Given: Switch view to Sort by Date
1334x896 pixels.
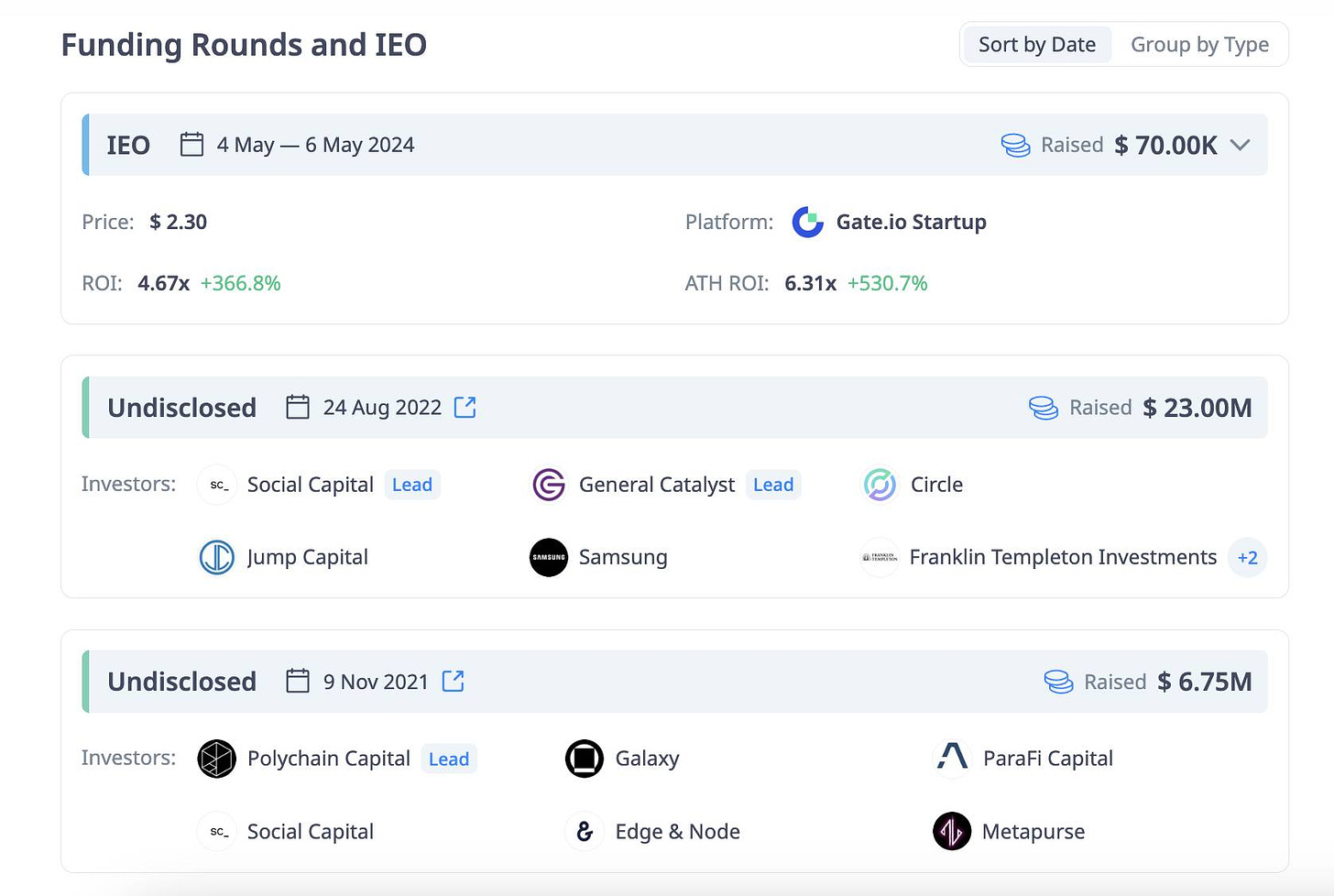Looking at the screenshot, I should pos(1037,44).
